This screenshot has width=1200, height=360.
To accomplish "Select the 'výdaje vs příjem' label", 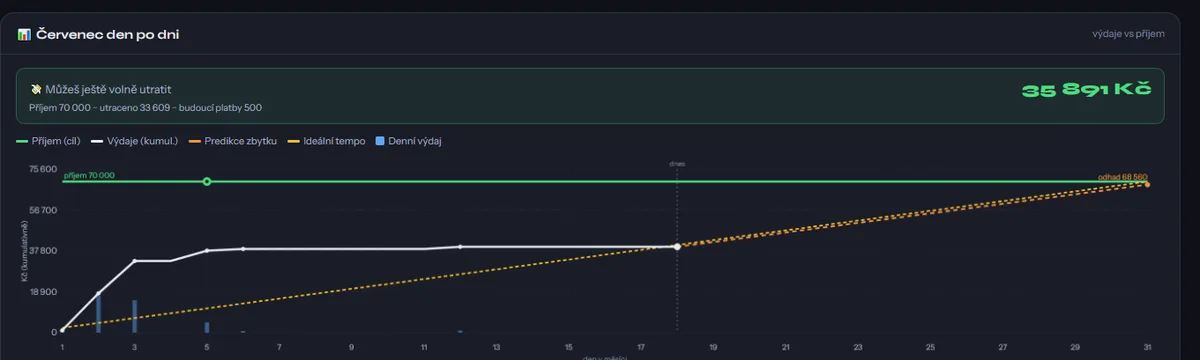I will click(x=1128, y=34).
